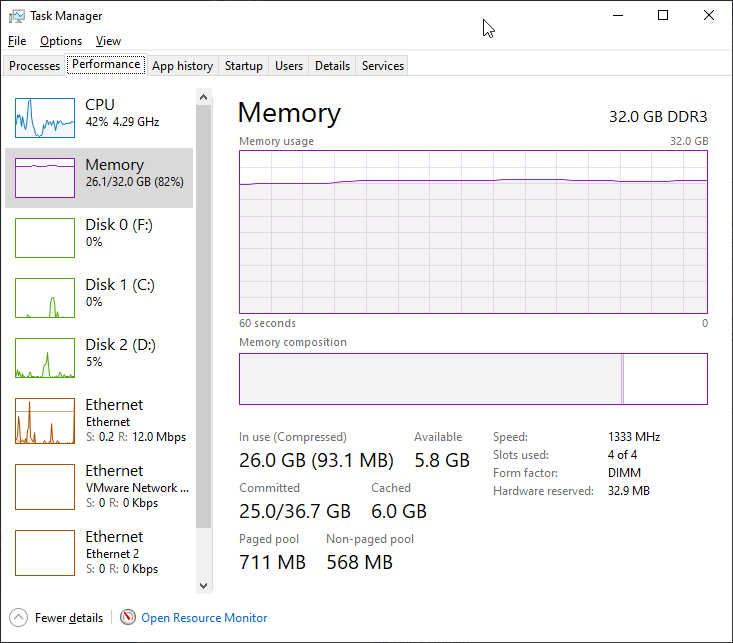Switch to the Processes tab
Viewport: 733px width, 643px height.
tap(35, 66)
